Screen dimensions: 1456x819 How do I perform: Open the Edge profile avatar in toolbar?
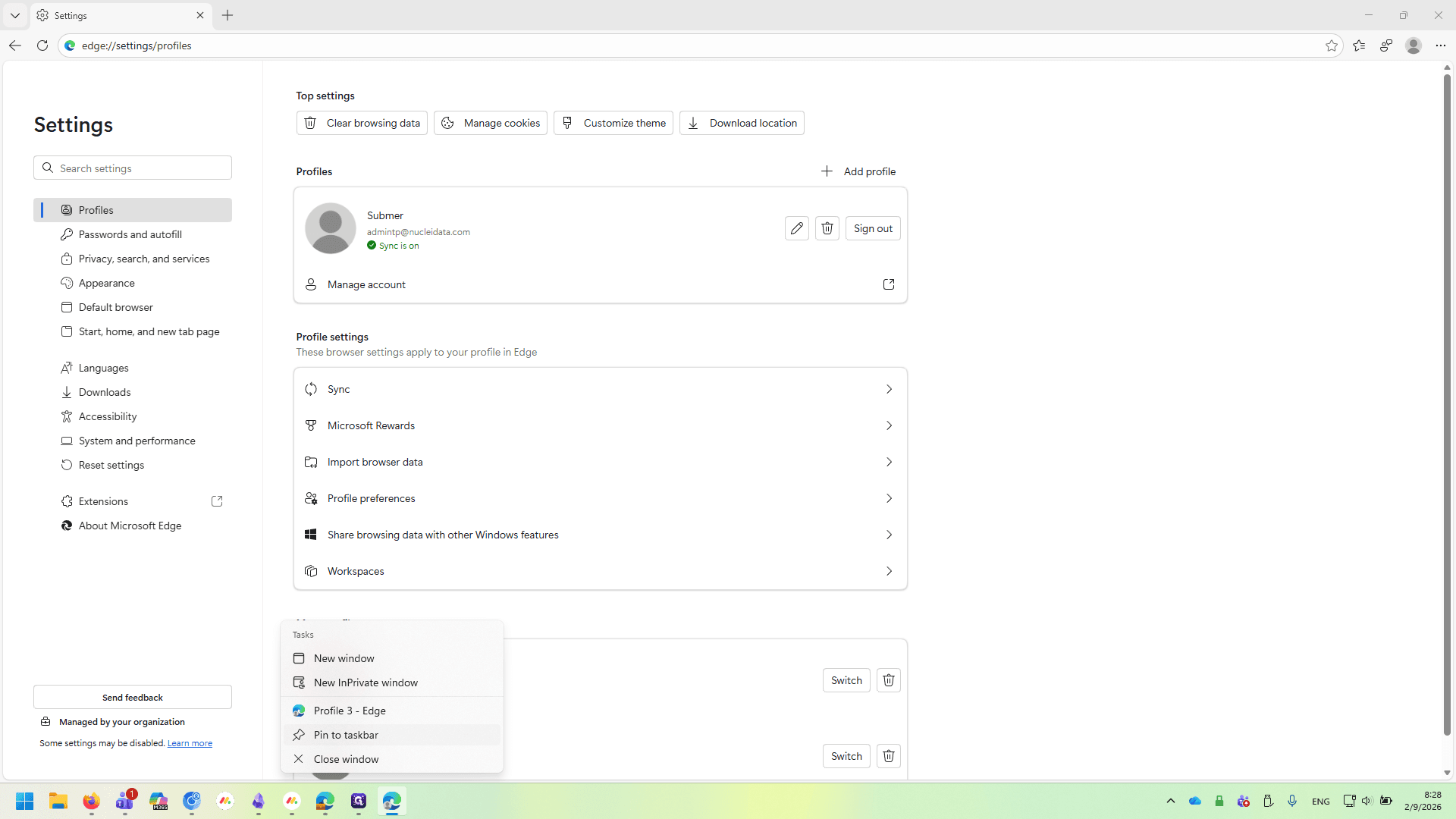click(x=1414, y=45)
